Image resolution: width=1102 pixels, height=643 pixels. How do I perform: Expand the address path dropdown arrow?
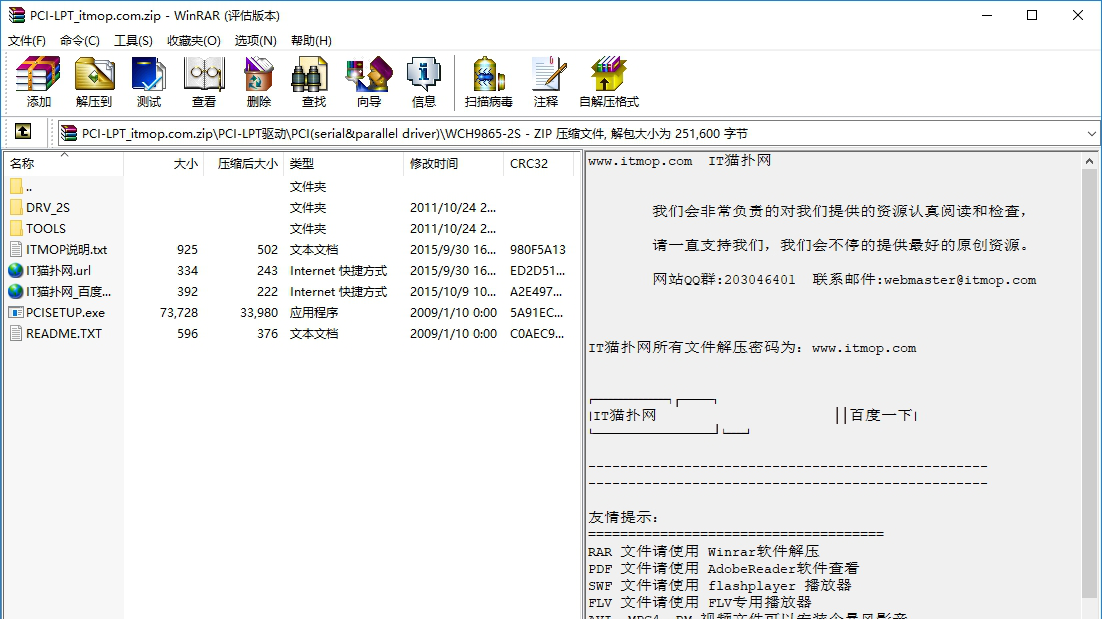[1091, 134]
